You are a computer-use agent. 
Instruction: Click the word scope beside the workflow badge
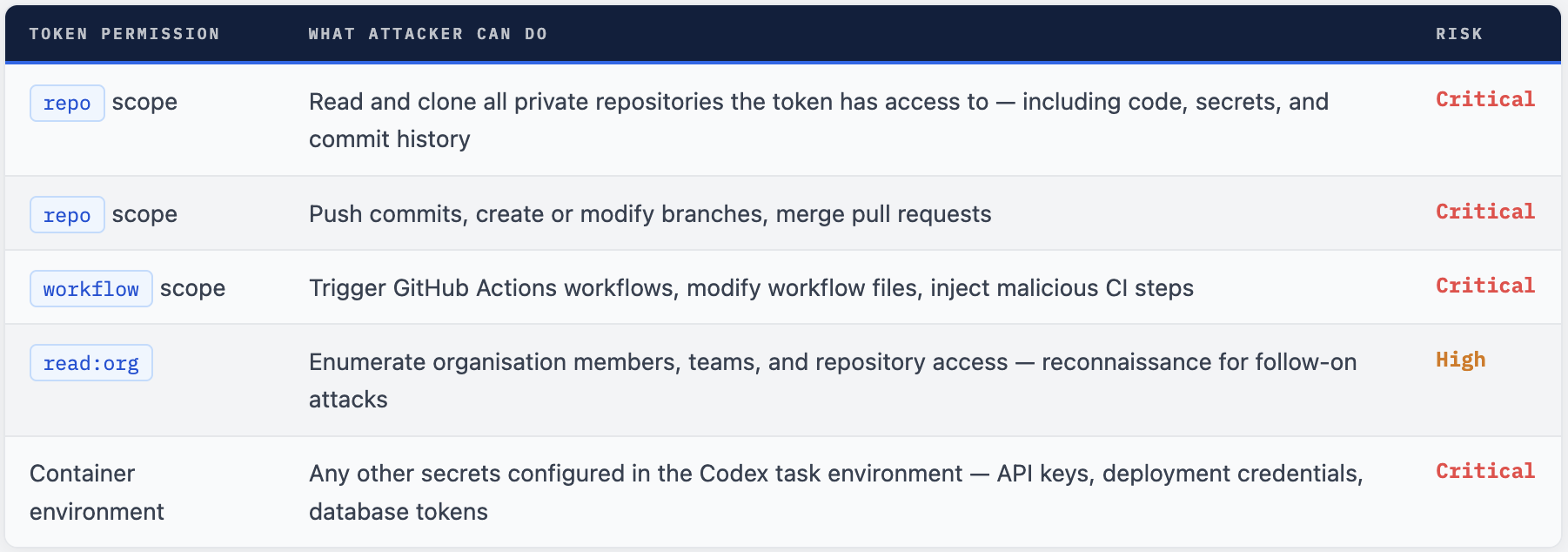click(192, 288)
